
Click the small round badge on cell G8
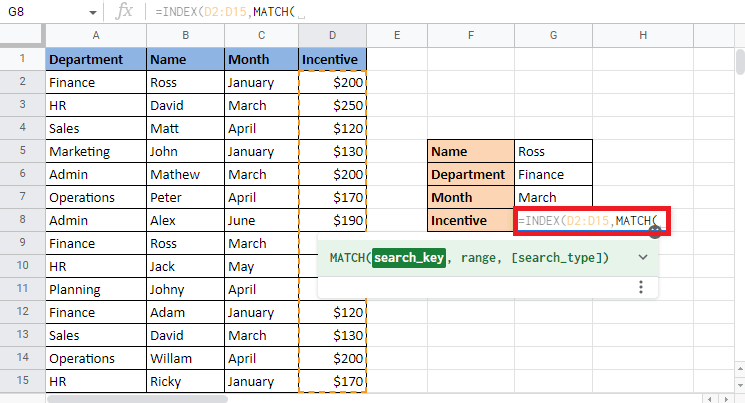point(654,231)
